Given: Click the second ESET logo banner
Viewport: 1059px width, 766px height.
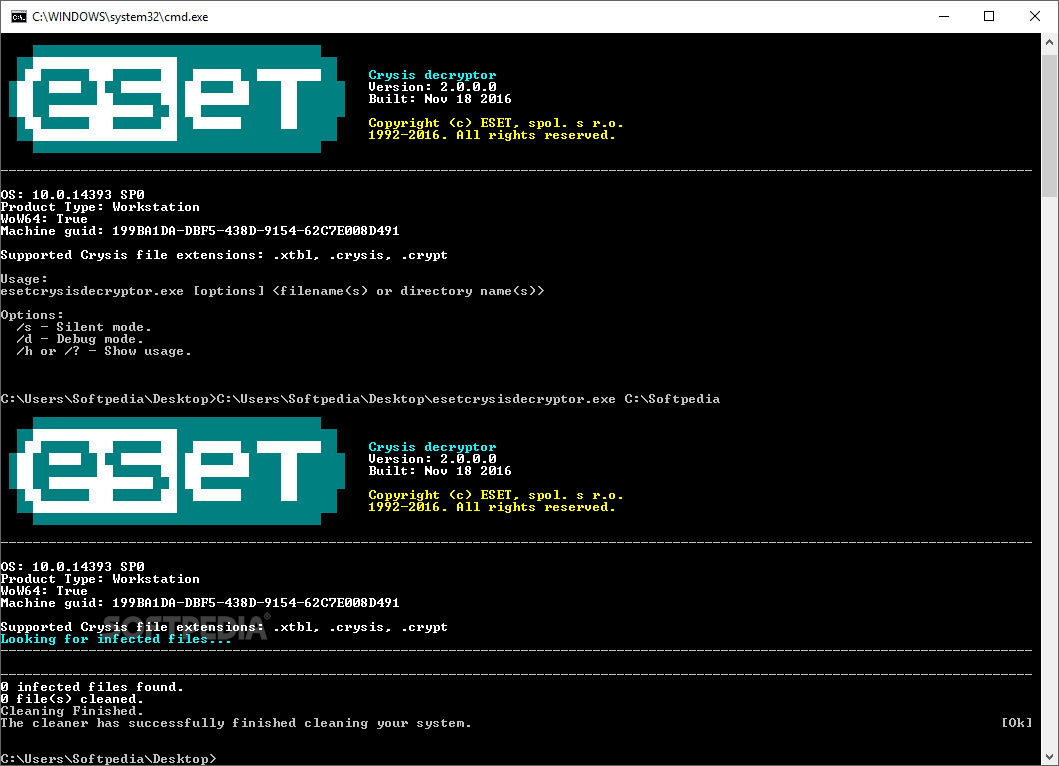Looking at the screenshot, I should tap(177, 471).
